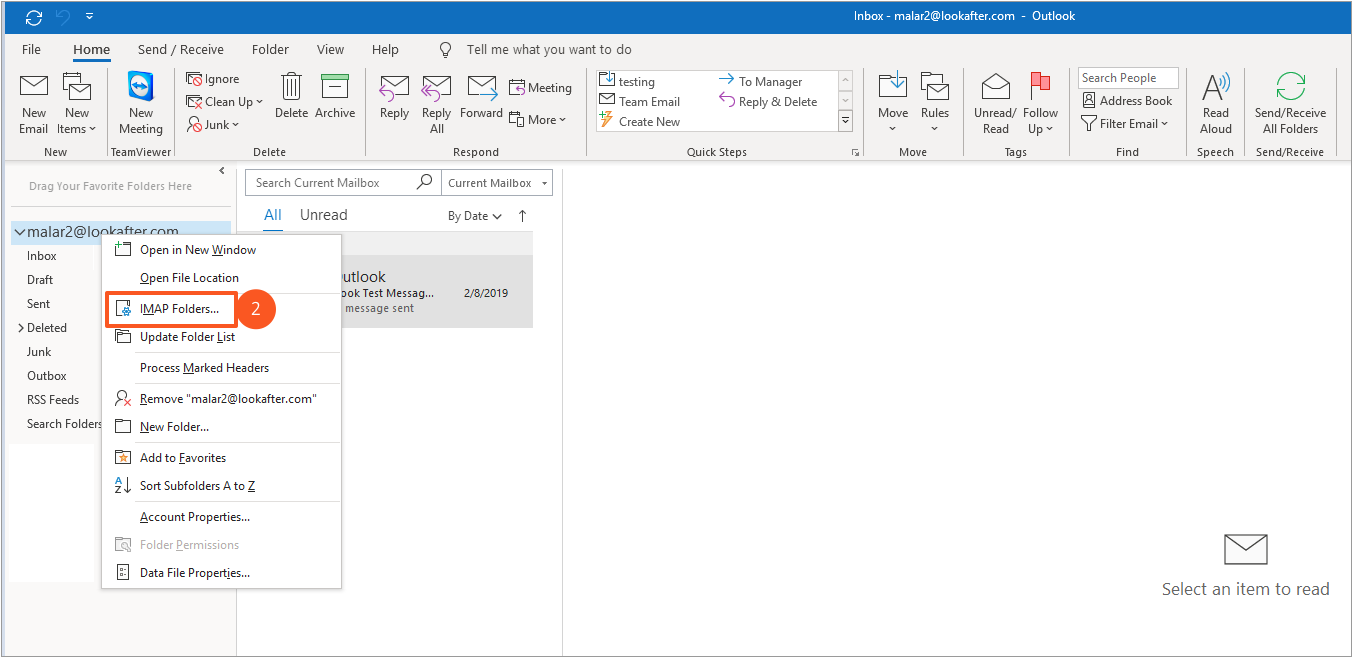
Task: Select IMAP Folders... menu entry
Action: coord(171,309)
